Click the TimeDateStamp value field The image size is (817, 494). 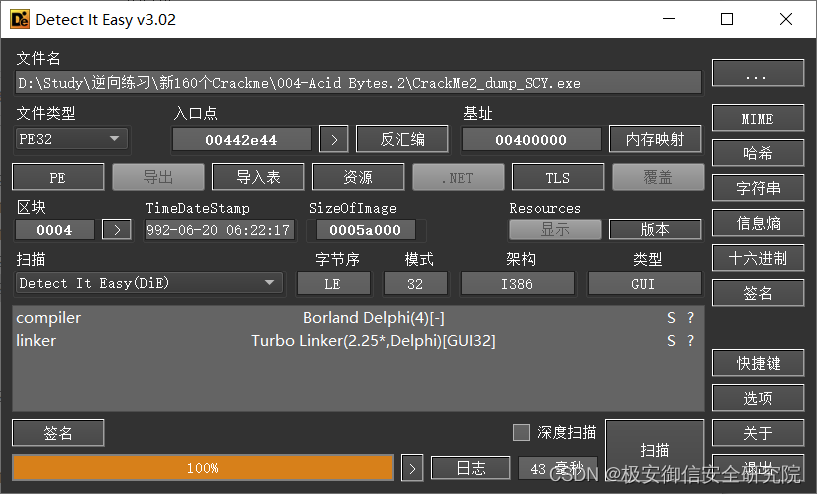pos(219,230)
